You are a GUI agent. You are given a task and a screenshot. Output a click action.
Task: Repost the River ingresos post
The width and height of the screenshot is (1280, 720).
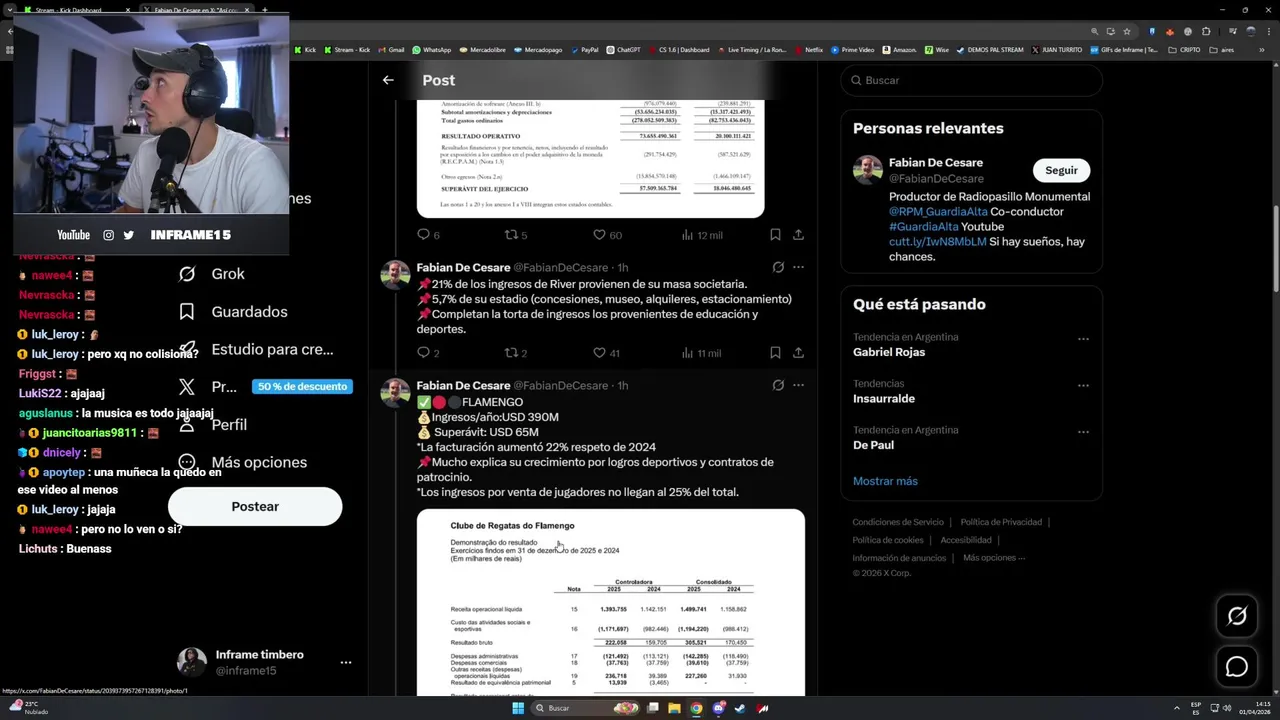[515, 353]
